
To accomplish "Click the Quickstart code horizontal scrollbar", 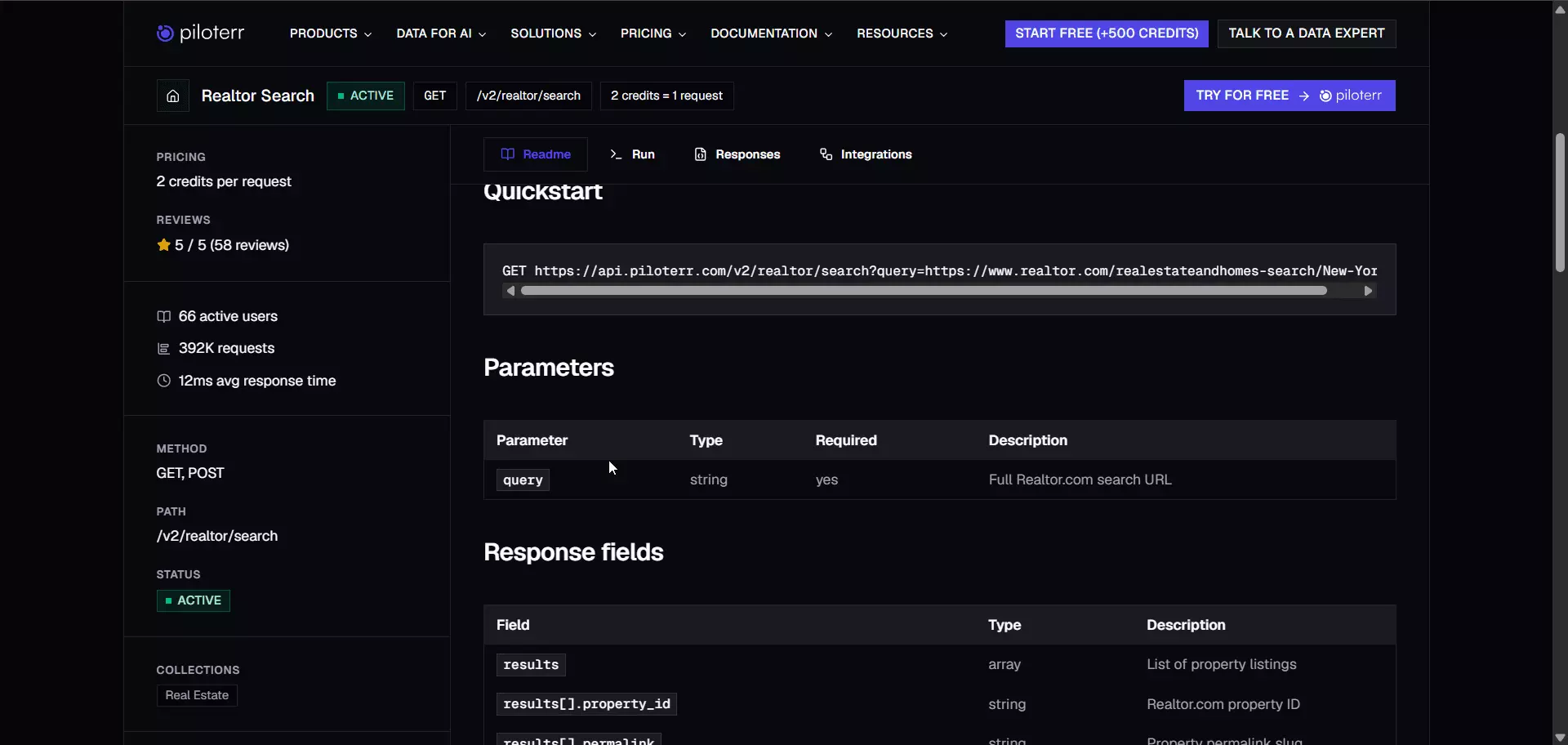I will [924, 291].
